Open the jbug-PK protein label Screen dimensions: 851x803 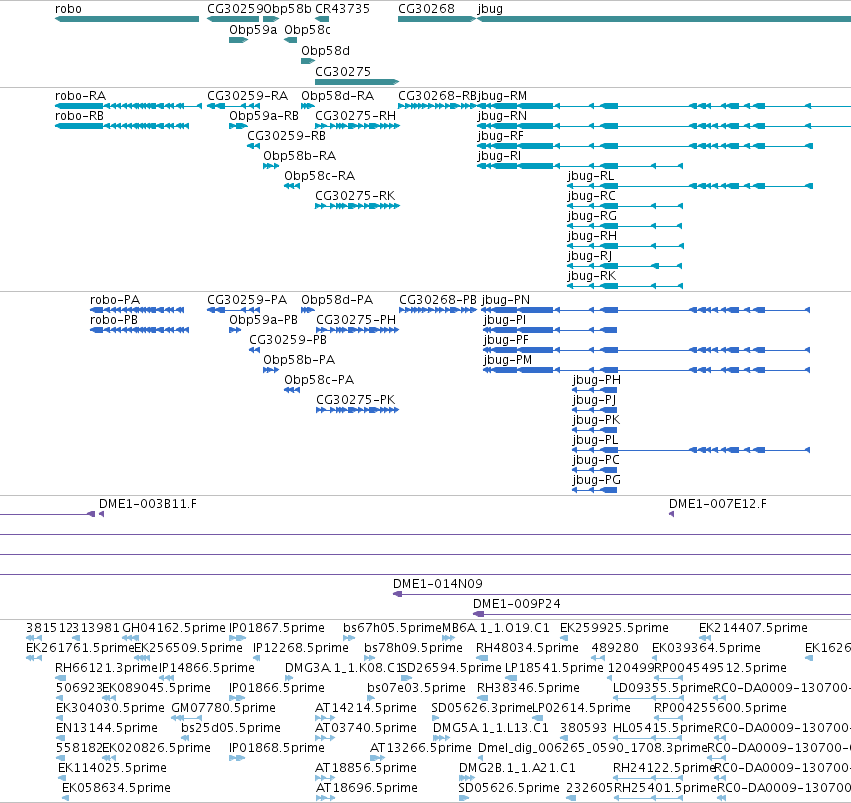coord(596,420)
